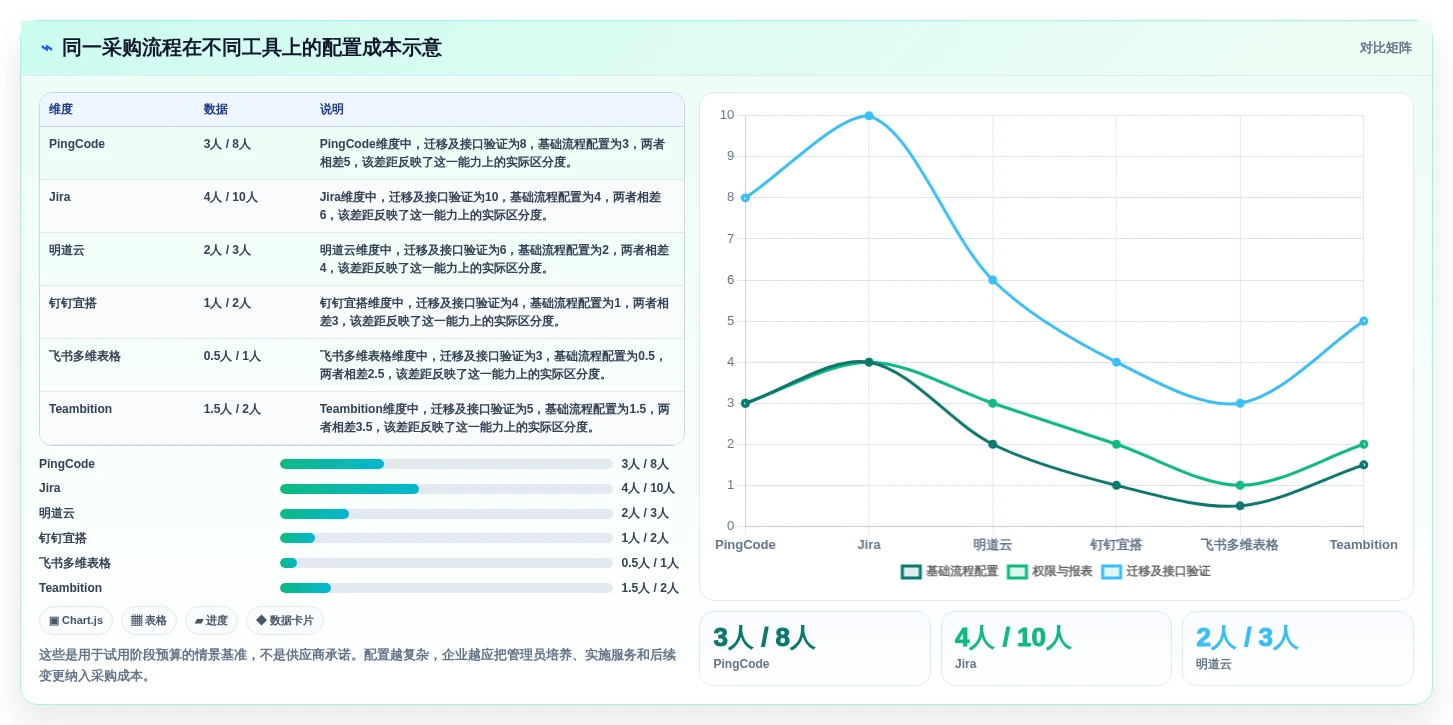Select the 飞书多维表格 table row name
This screenshot has height=725, width=1453.
pyautogui.click(x=85, y=356)
